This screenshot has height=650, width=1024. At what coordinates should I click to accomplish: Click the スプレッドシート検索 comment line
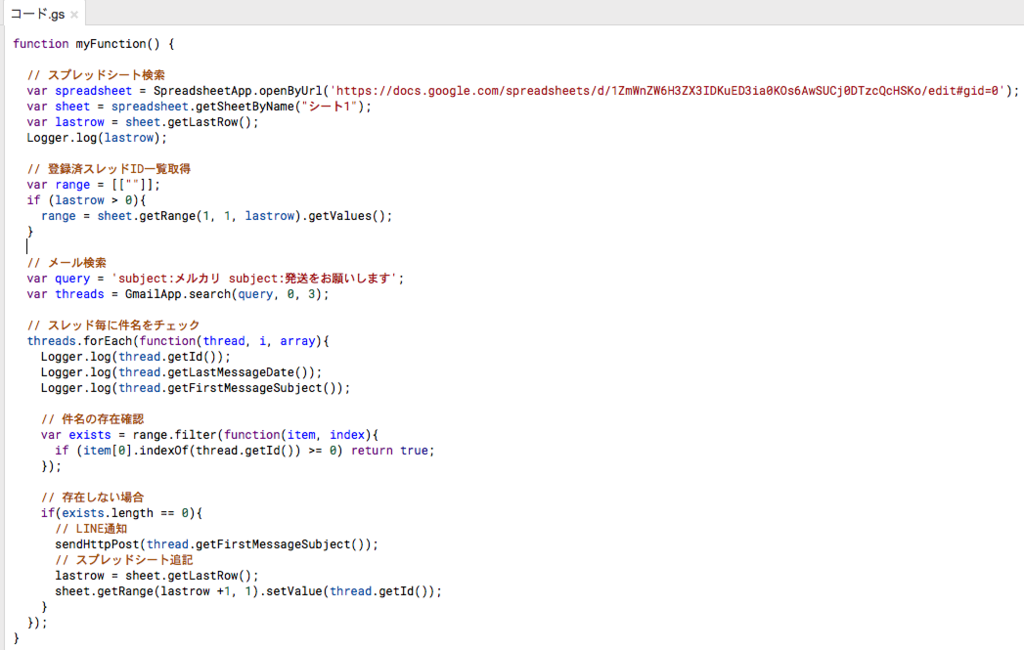point(96,75)
